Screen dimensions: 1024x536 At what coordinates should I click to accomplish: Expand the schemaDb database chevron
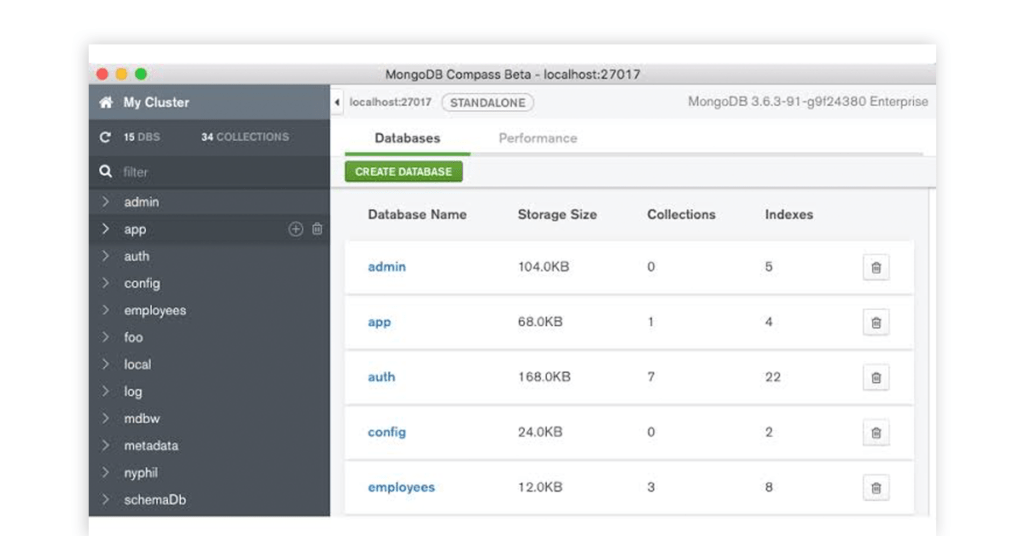pyautogui.click(x=106, y=499)
